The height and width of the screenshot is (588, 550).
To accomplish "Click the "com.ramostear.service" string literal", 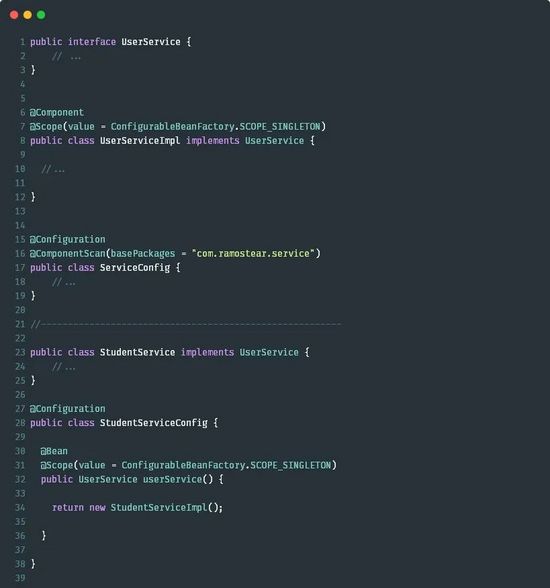I will point(253,254).
